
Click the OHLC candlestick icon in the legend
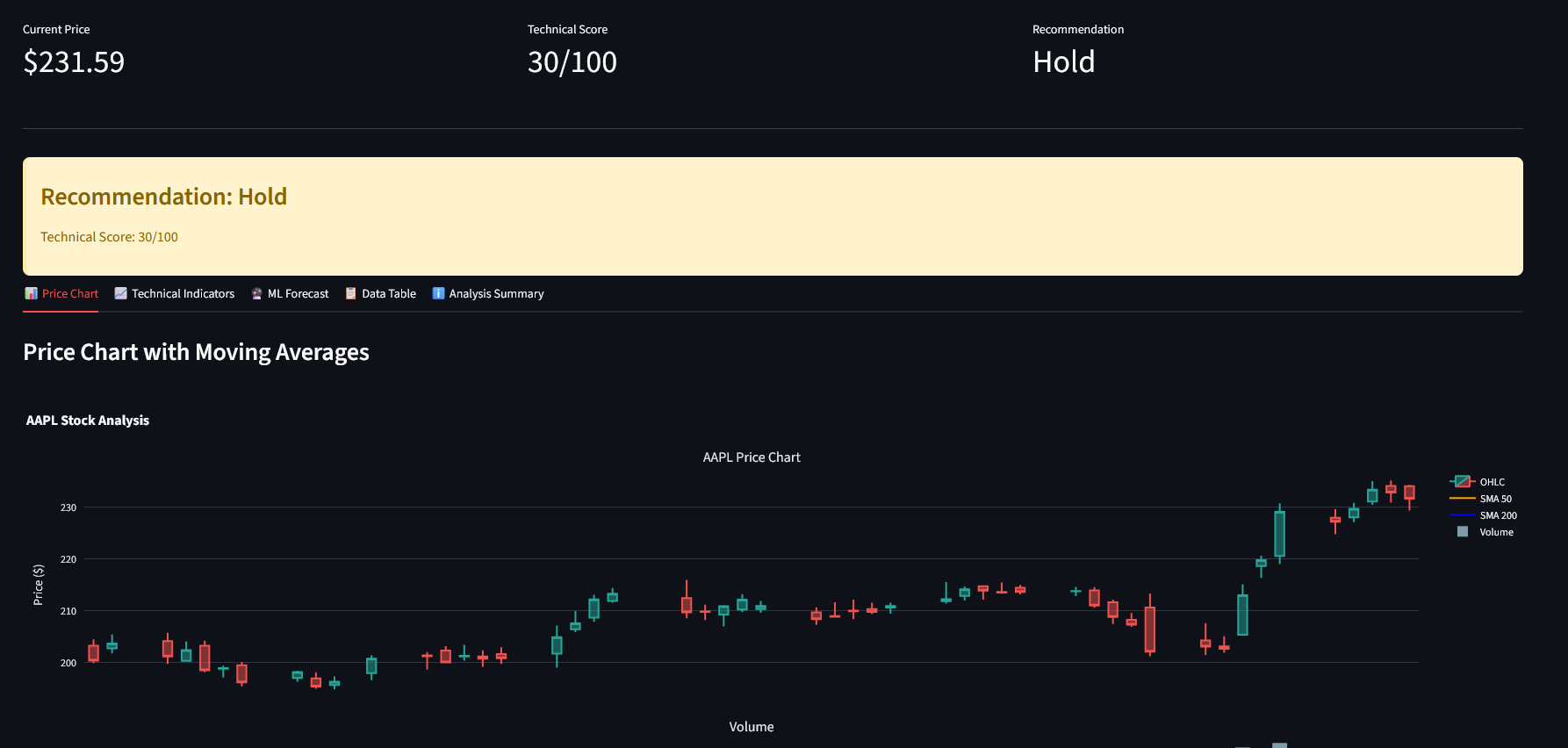1462,482
